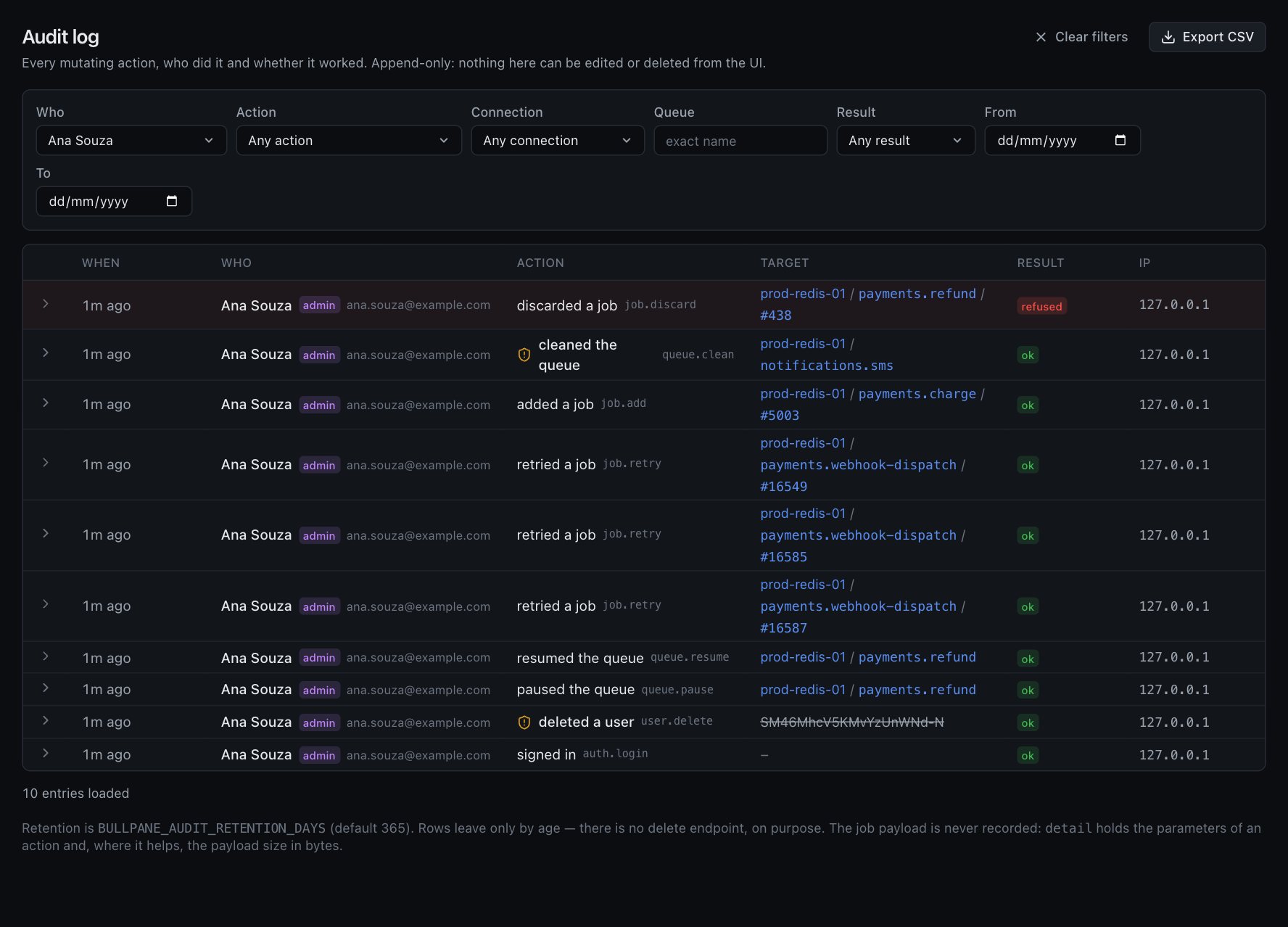Viewport: 1288px width, 927px height.
Task: Open the To date calendar picker icon
Action: [x=172, y=201]
